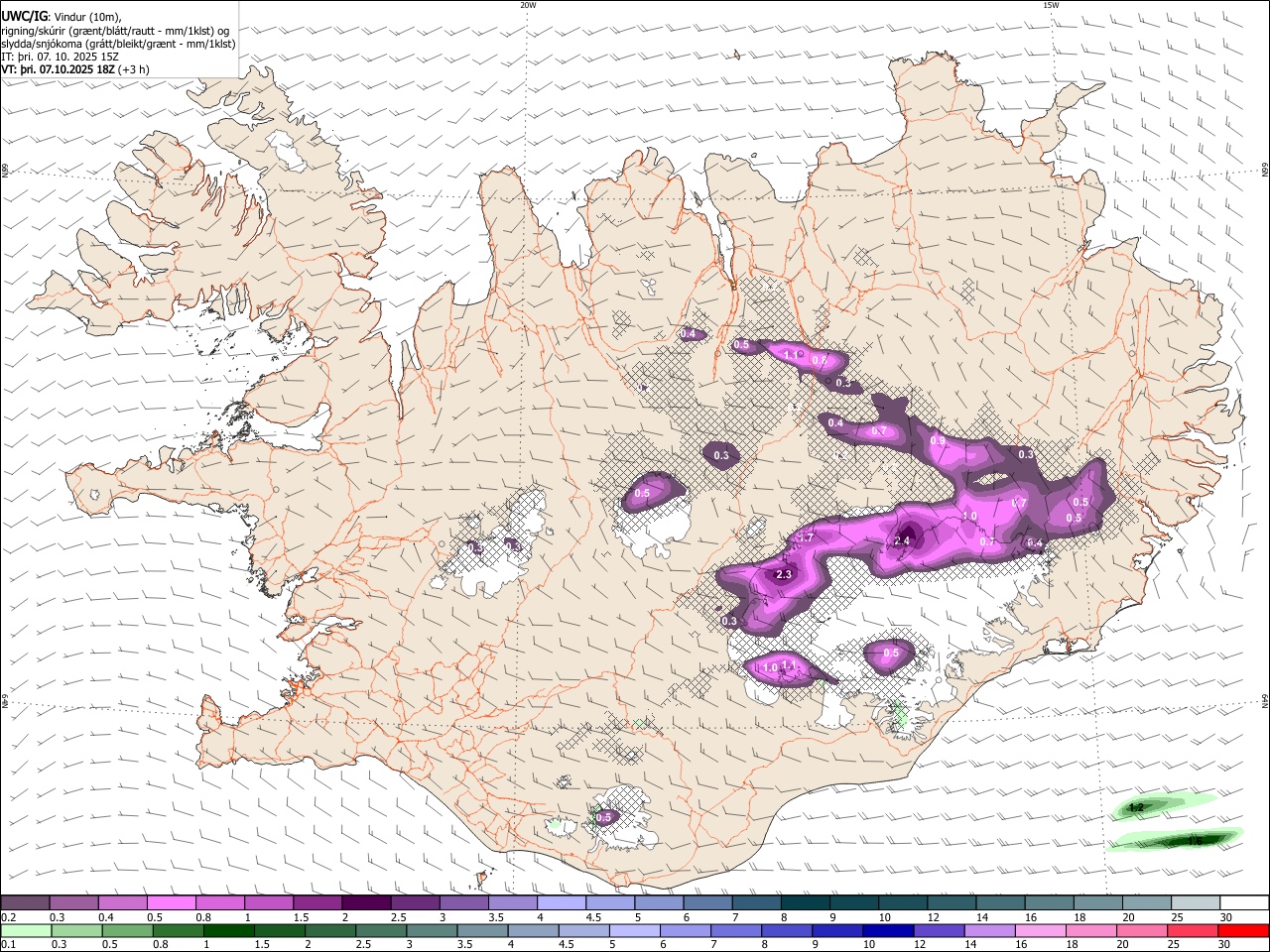1270x952 pixels.
Task: Select violet swatch starting at 3 in snow scale
Action: 463,902
